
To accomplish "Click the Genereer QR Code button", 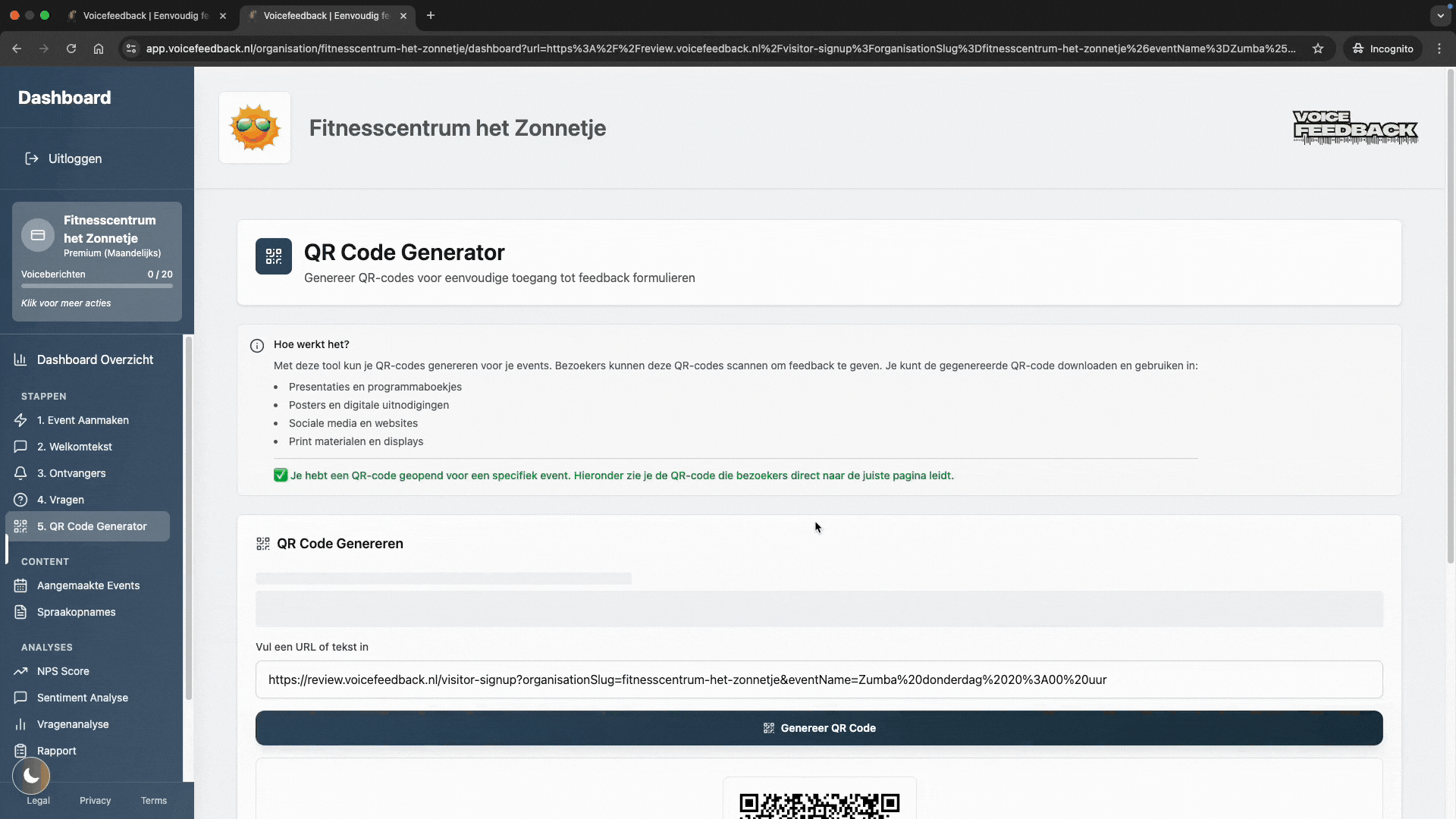I will point(819,728).
